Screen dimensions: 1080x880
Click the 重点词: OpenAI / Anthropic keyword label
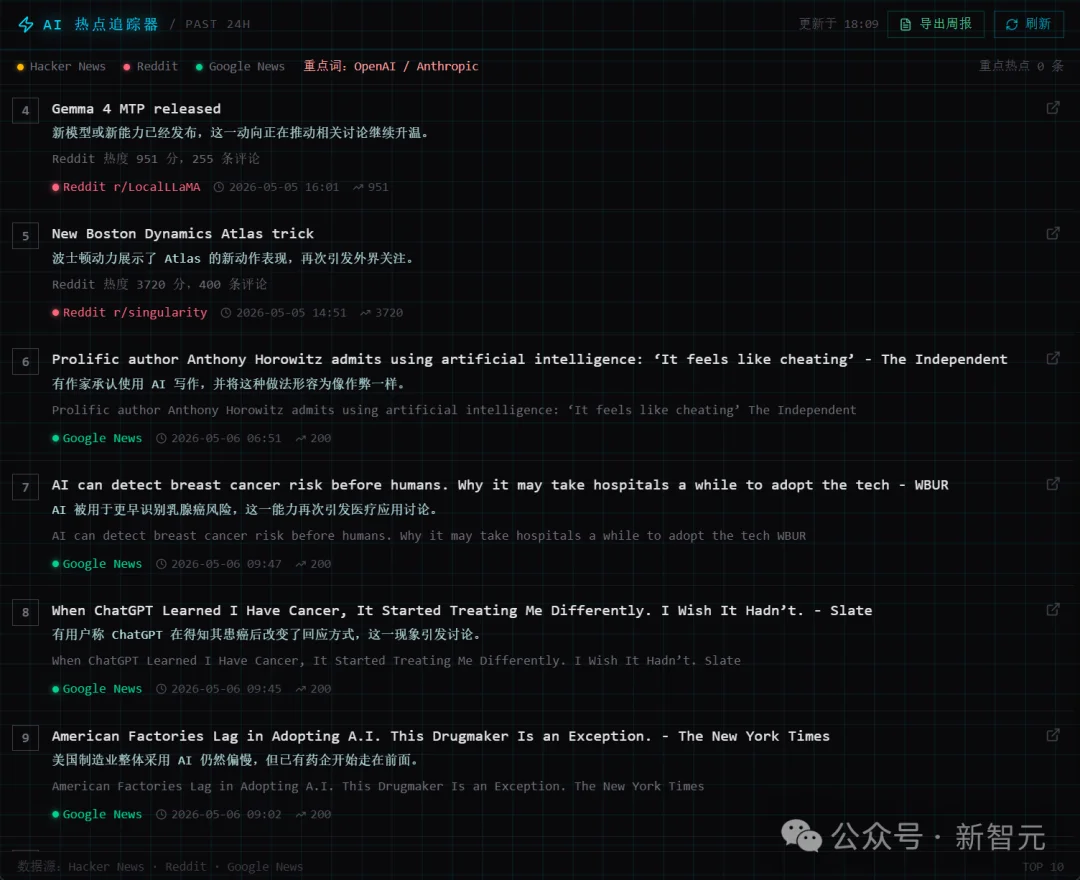coord(391,66)
